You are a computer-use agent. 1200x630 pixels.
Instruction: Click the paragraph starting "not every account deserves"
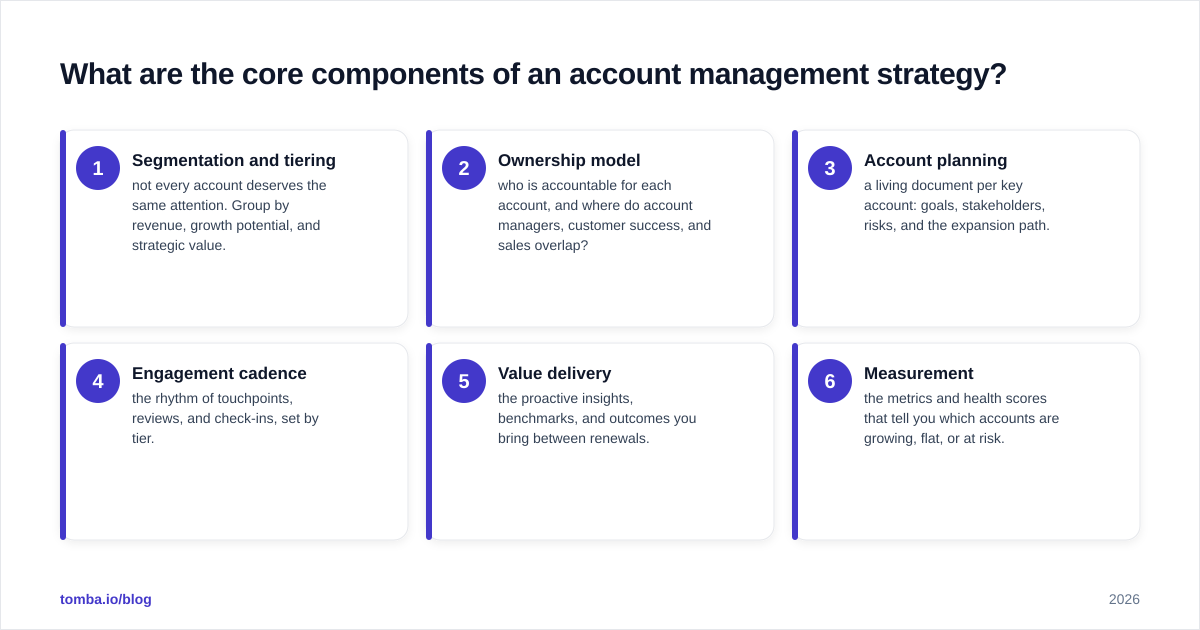pos(230,215)
